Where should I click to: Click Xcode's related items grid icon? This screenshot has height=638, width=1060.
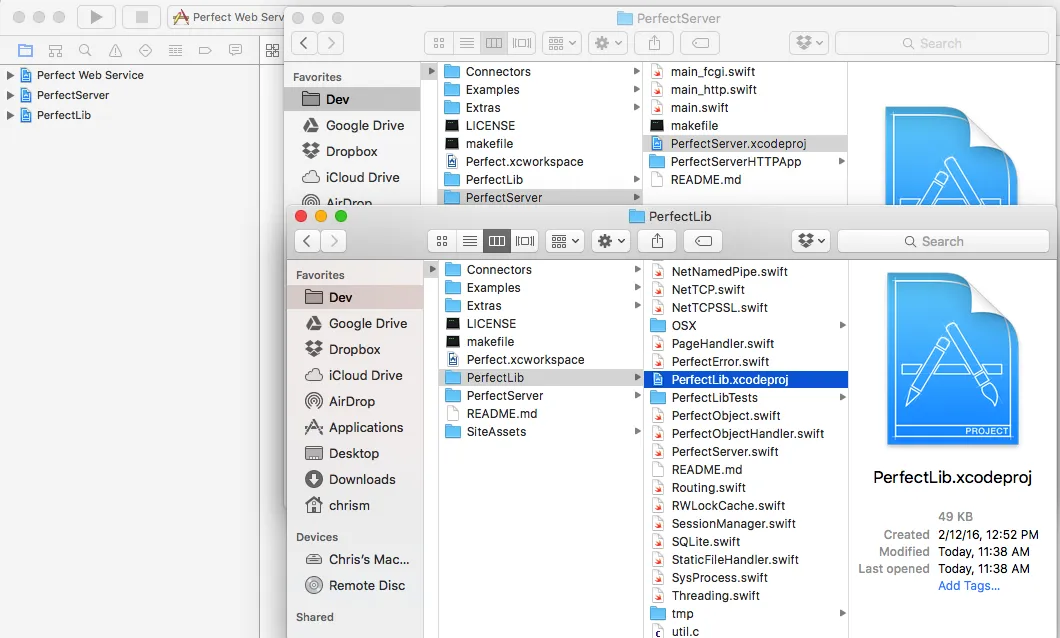click(x=272, y=50)
